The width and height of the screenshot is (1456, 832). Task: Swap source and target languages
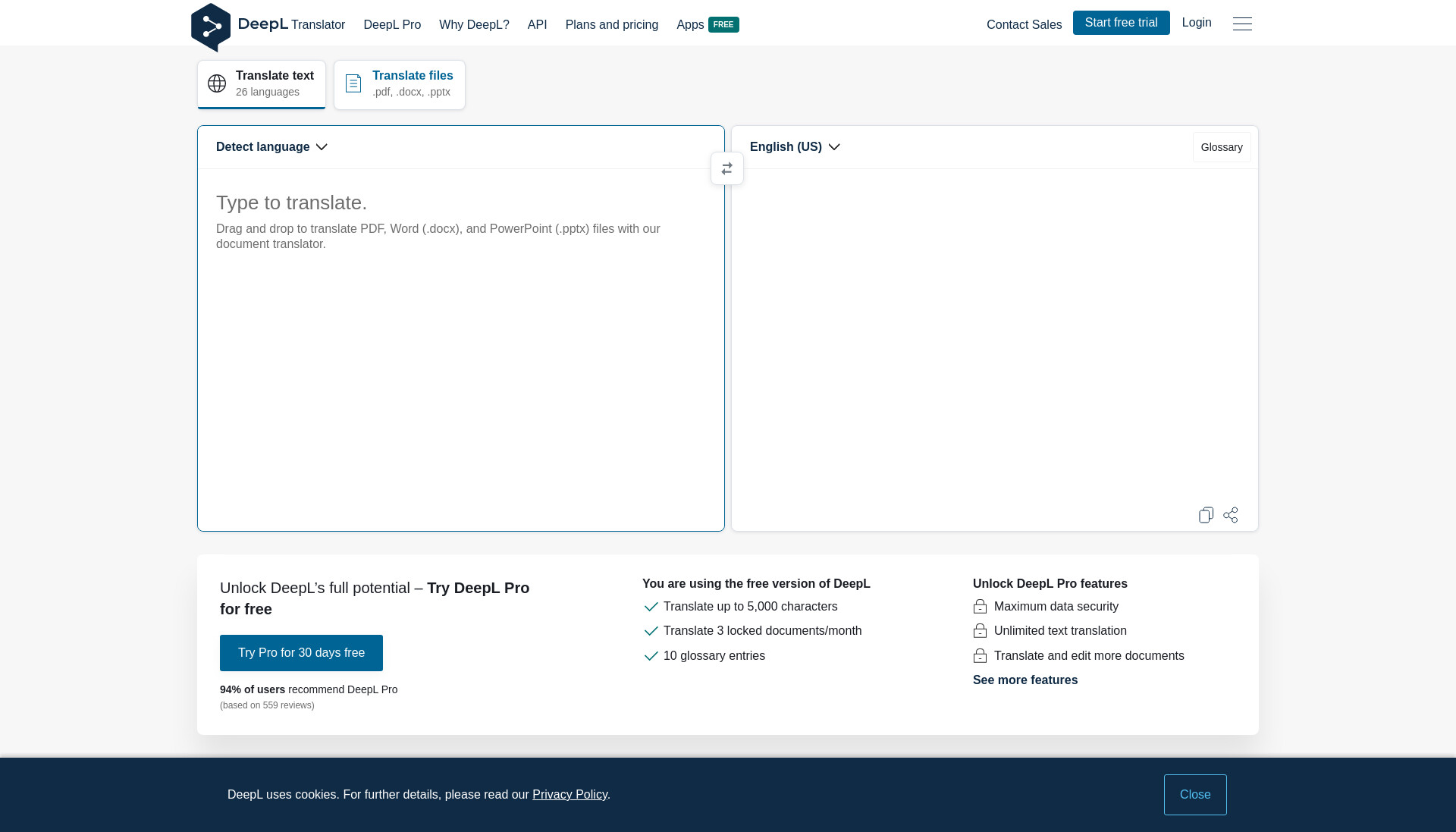[727, 168]
